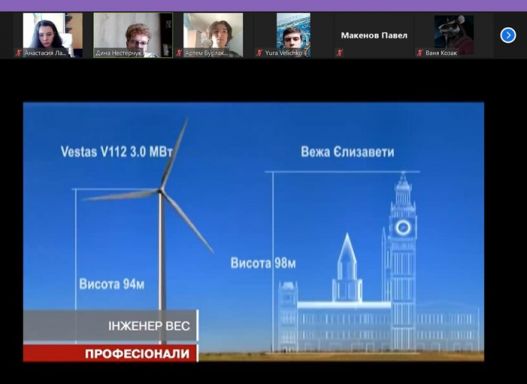Screen dimensions: 527x384
Task: Click muted mic icon beside Ваня Козак
Action: coord(419,53)
